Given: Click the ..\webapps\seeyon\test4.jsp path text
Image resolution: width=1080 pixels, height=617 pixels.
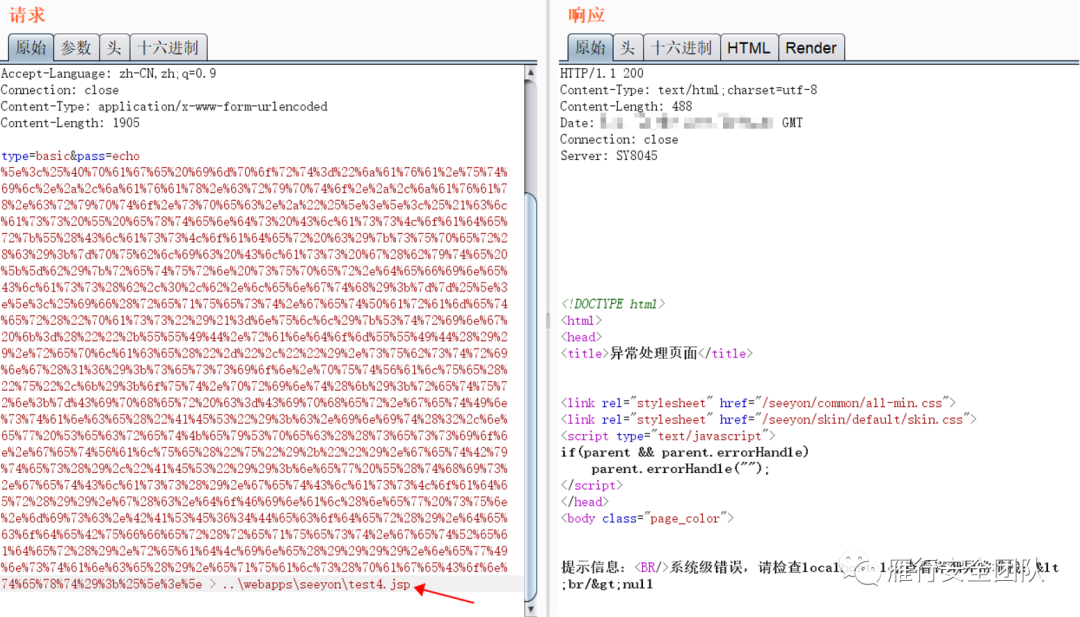Looking at the screenshot, I should [317, 585].
